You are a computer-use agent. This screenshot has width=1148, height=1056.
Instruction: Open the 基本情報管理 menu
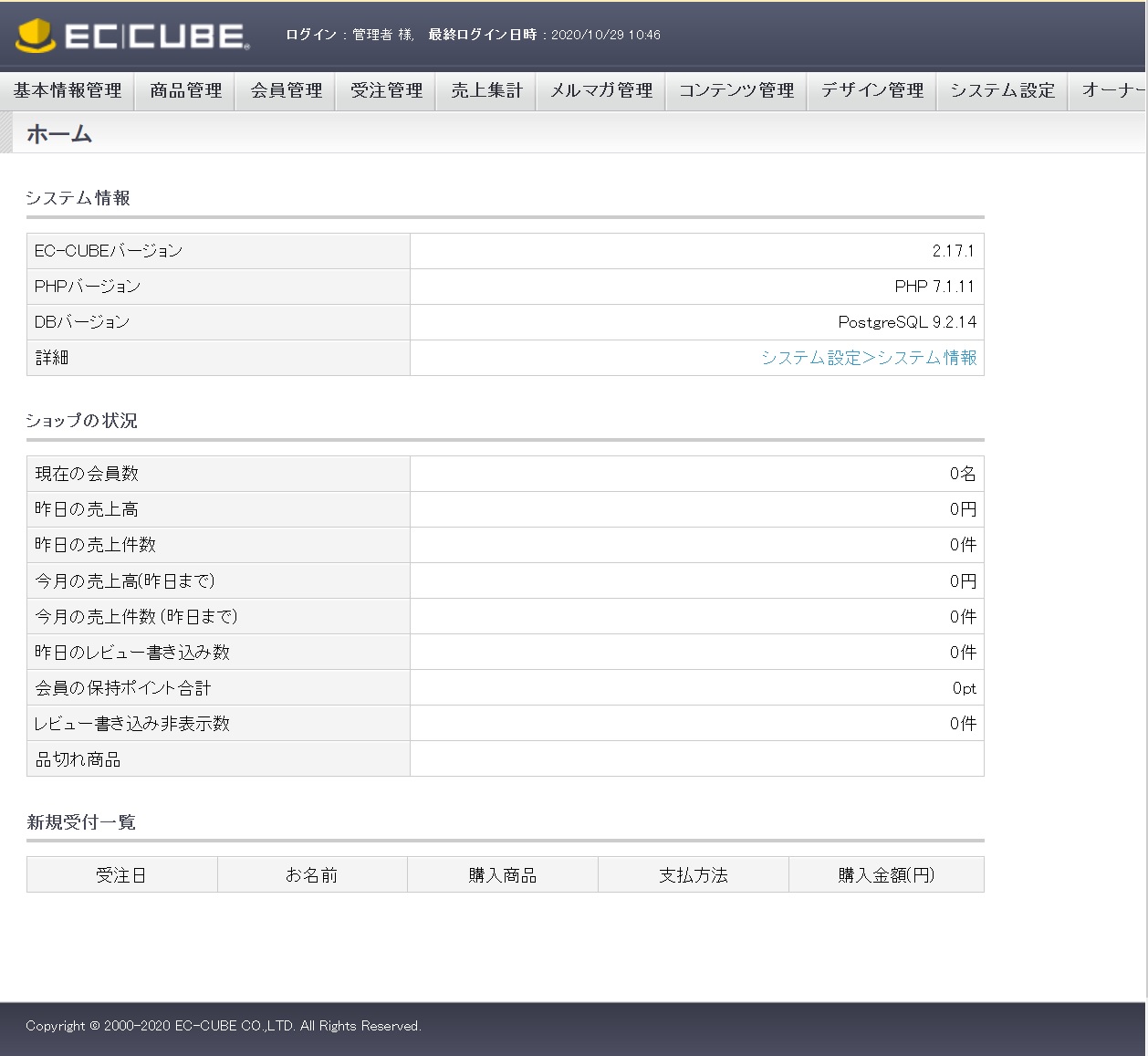tap(68, 90)
